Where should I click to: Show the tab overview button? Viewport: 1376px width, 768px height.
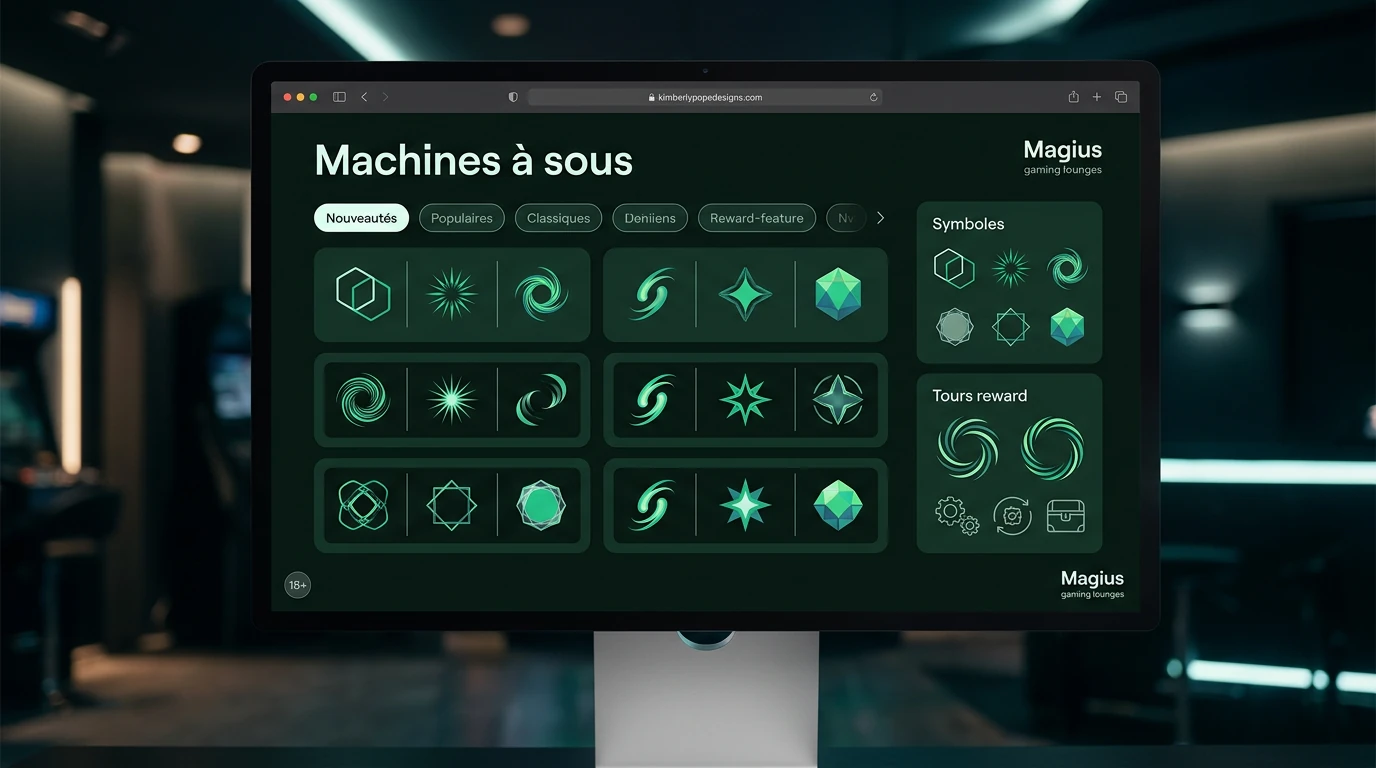1121,97
